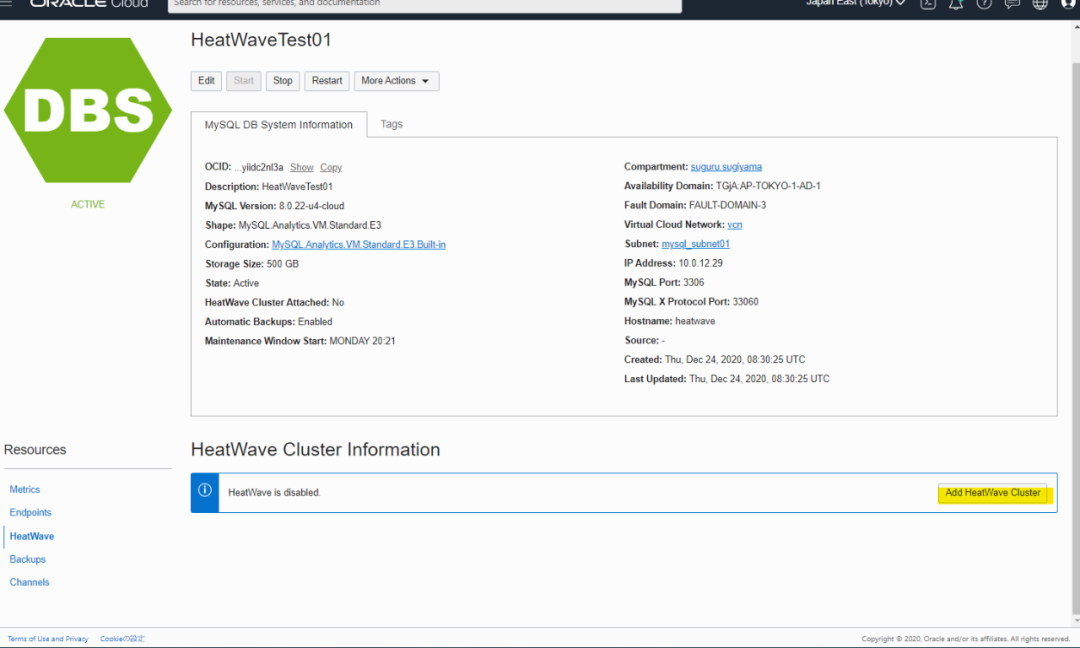Click the MySQL Version value 8.0.22-u4-cloud
Image resolution: width=1080 pixels, height=648 pixels.
[311, 206]
